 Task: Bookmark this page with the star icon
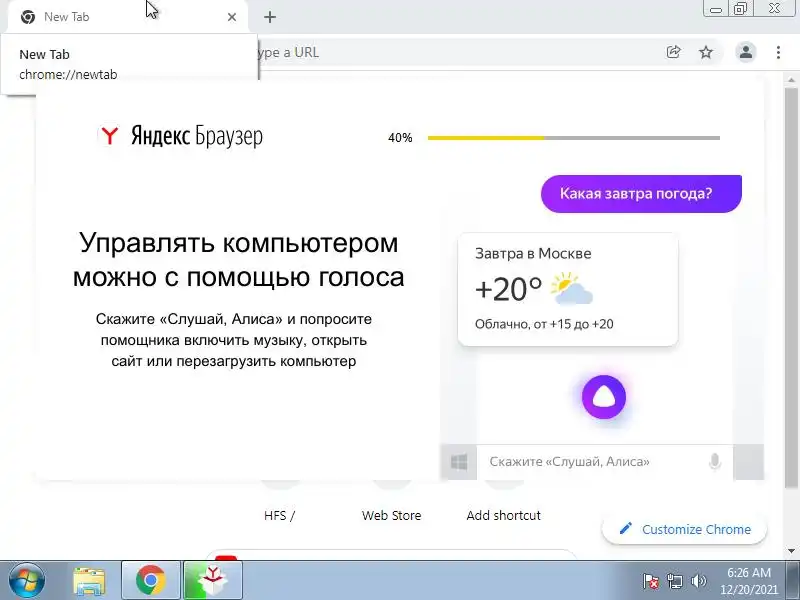pos(706,52)
